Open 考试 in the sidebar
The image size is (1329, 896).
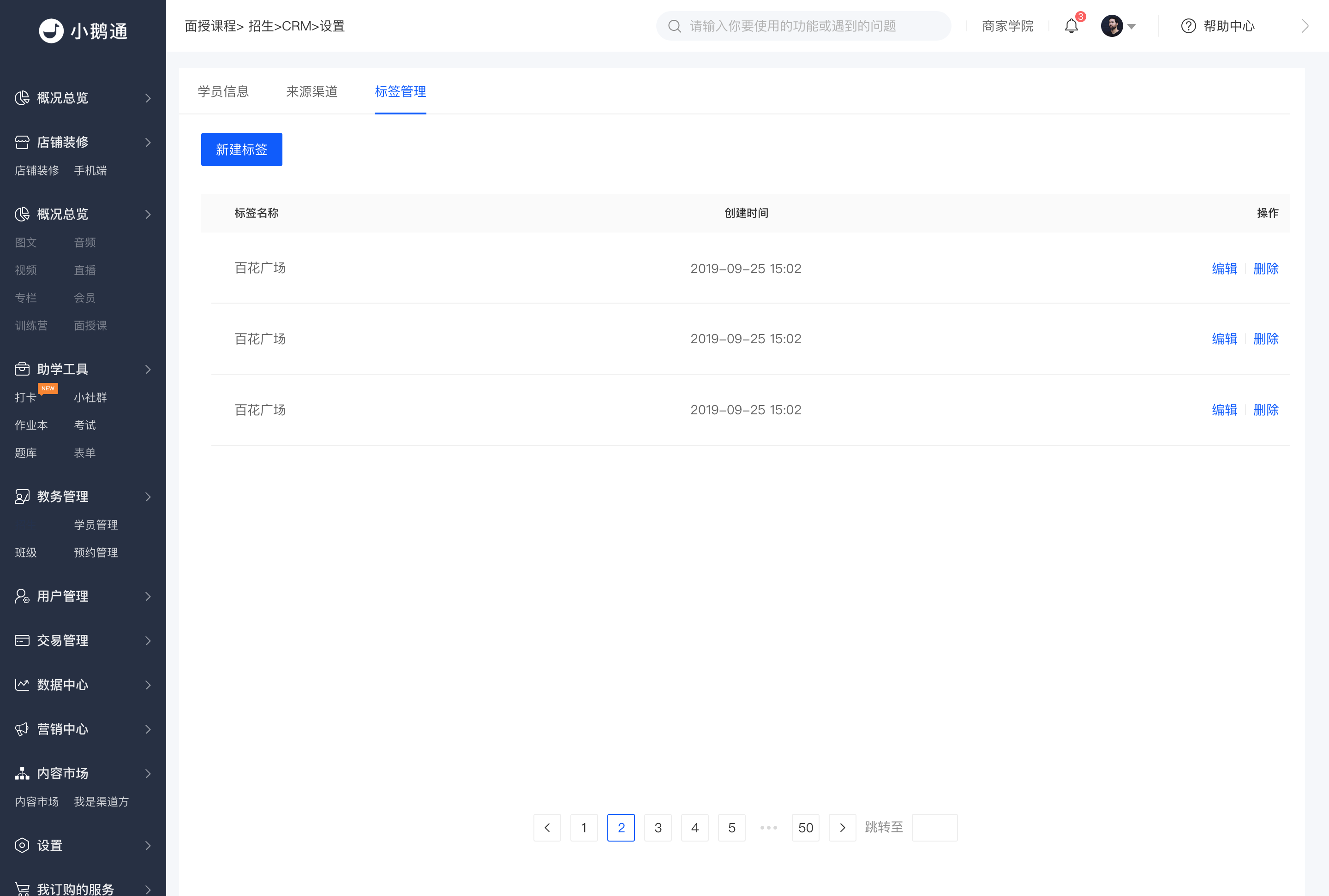[x=84, y=424]
